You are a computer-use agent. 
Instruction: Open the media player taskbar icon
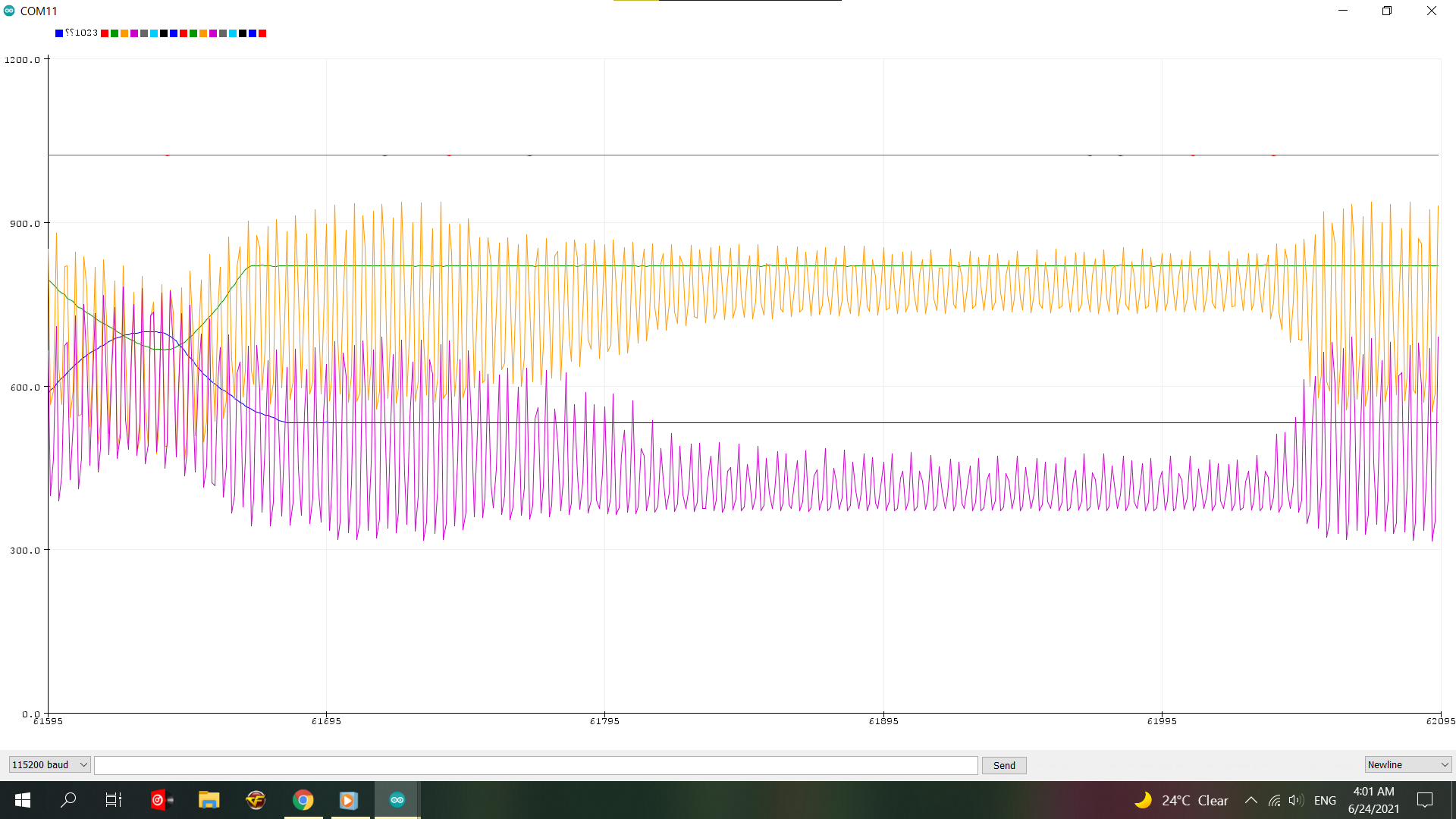click(x=349, y=800)
